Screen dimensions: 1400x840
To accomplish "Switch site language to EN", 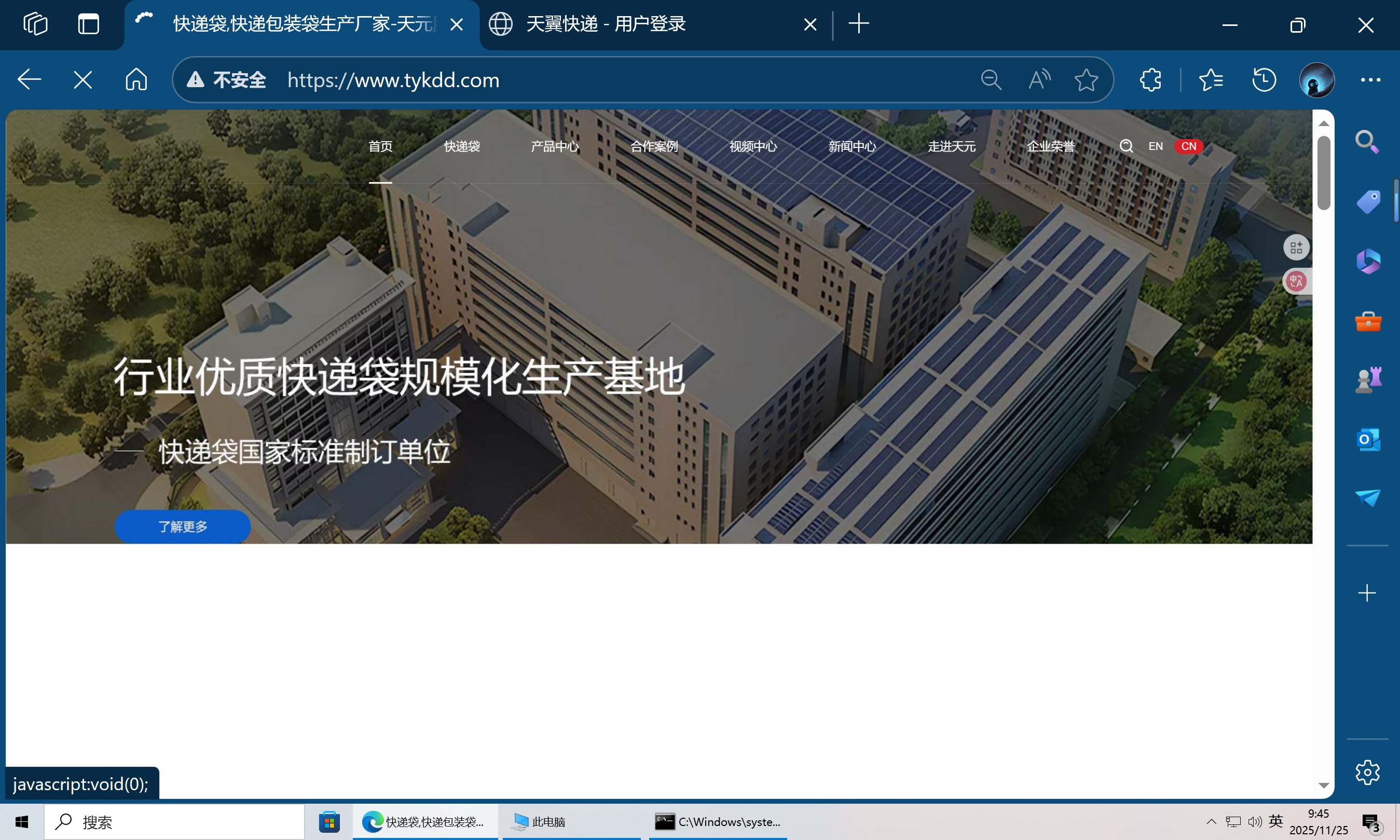I will (x=1155, y=147).
